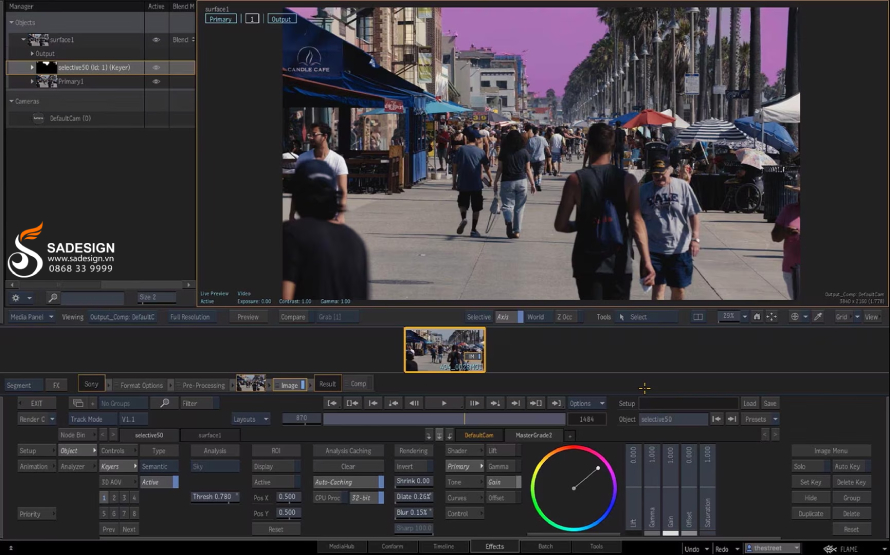Toggle the Auto Key button

pos(851,466)
